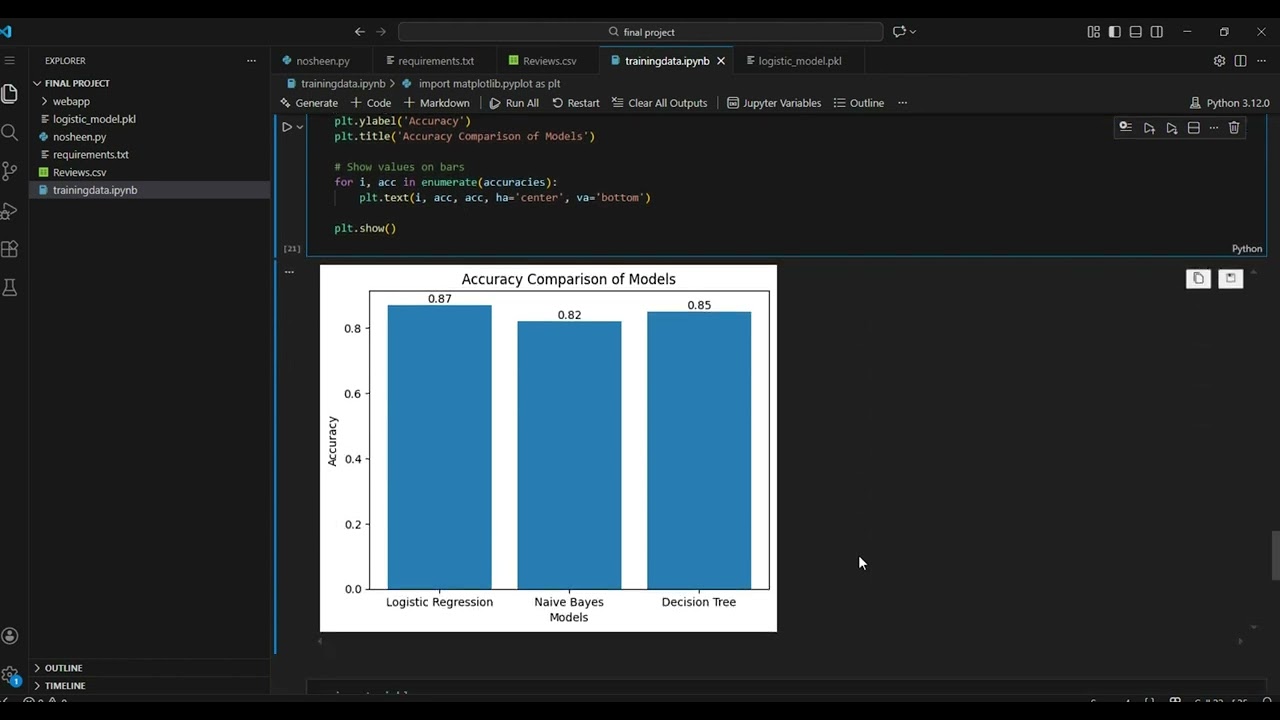Open editor More Actions ellipsis

click(1261, 61)
